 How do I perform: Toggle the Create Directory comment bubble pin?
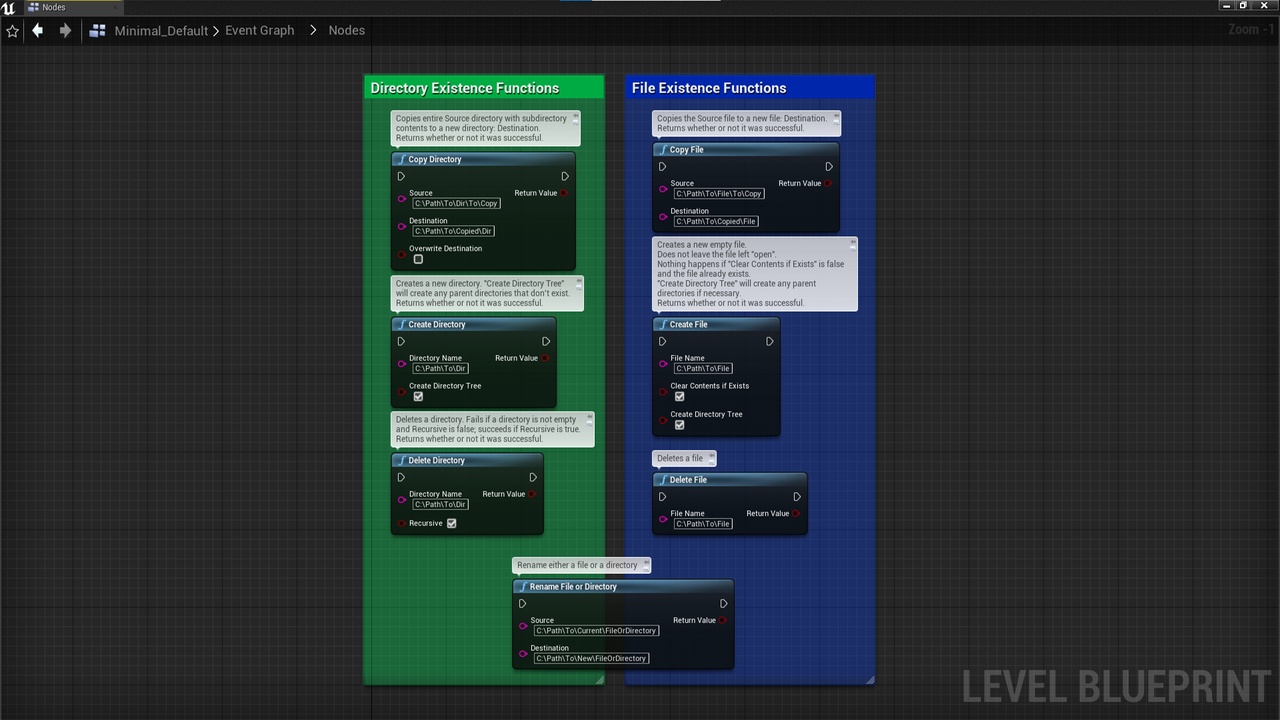(x=578, y=282)
